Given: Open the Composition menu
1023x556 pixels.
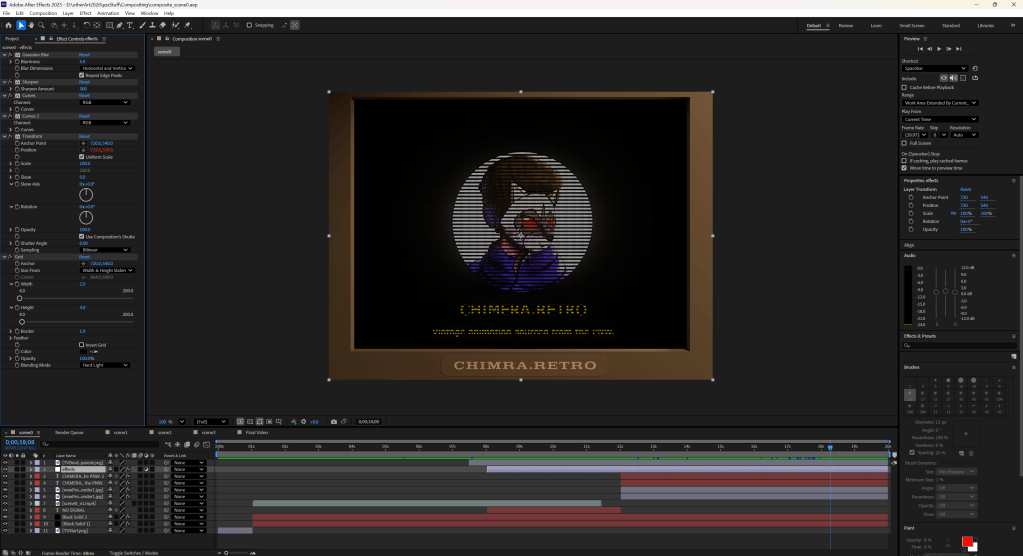Looking at the screenshot, I should coord(43,13).
